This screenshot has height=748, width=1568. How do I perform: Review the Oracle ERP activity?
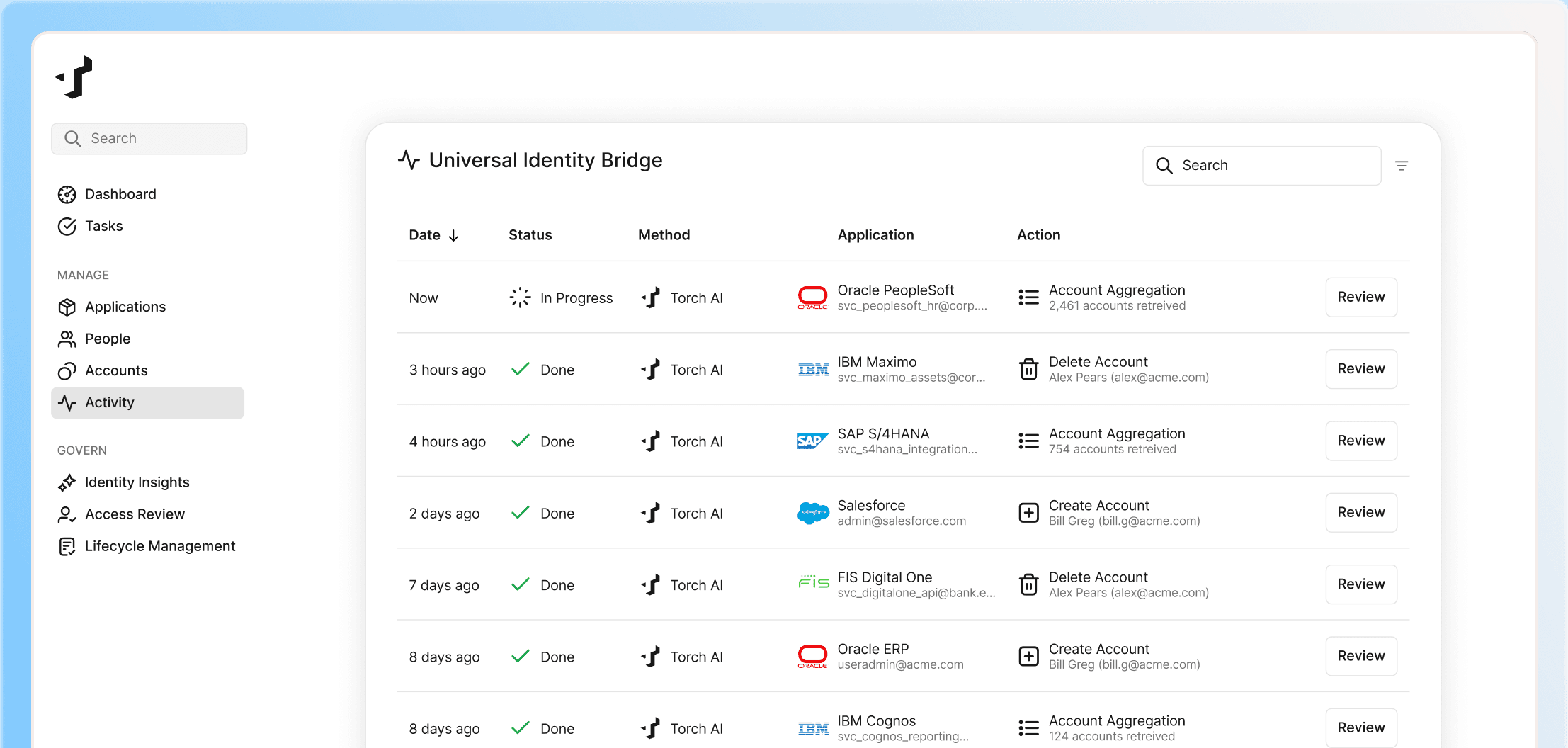(1360, 656)
